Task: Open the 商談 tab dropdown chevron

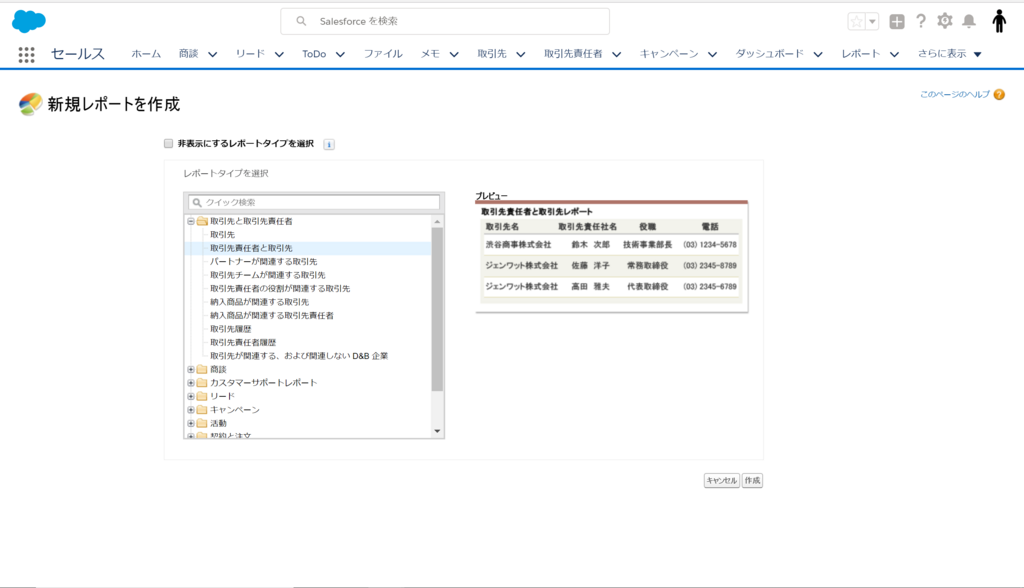Action: [213, 54]
